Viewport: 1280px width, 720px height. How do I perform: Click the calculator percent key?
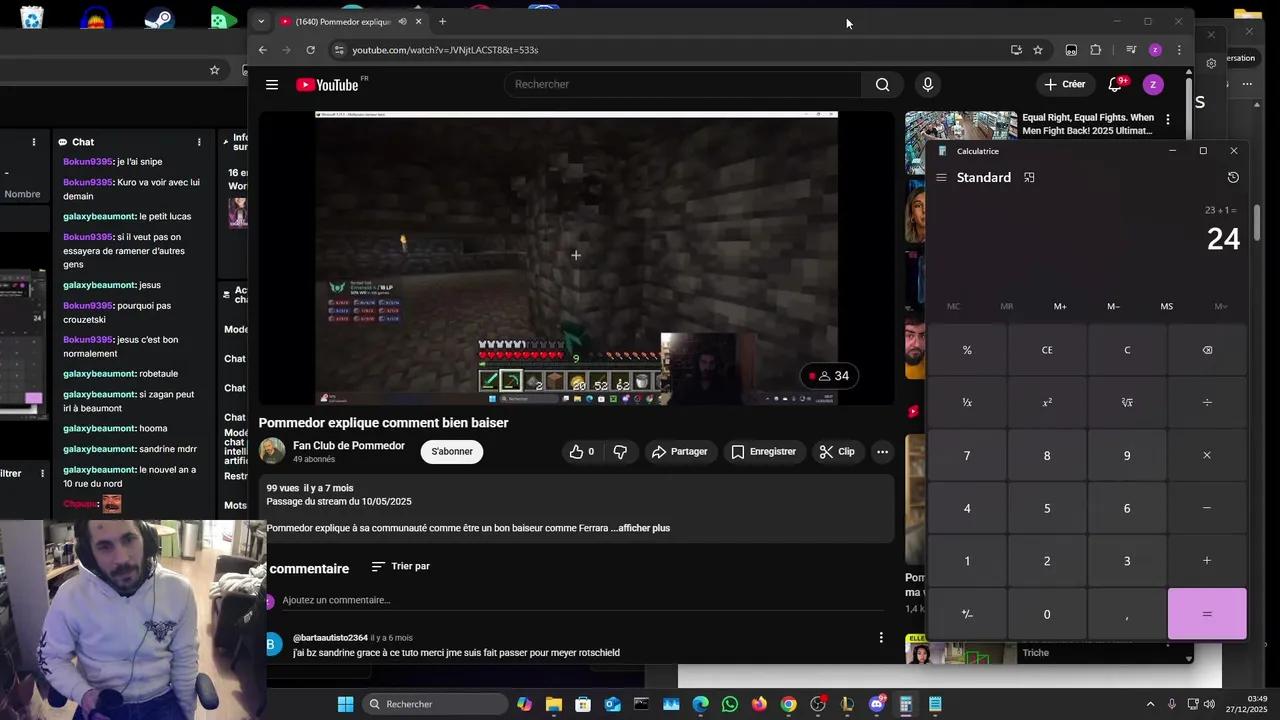pyautogui.click(x=967, y=350)
